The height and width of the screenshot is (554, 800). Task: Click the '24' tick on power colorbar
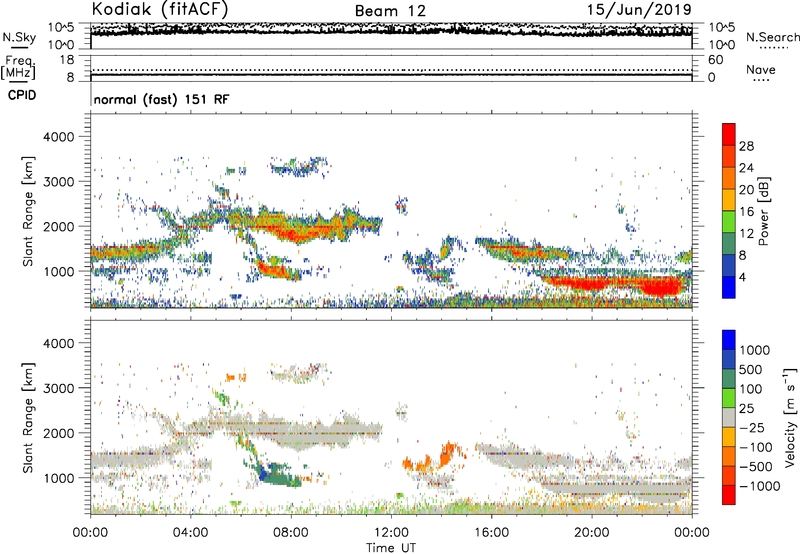coord(746,168)
